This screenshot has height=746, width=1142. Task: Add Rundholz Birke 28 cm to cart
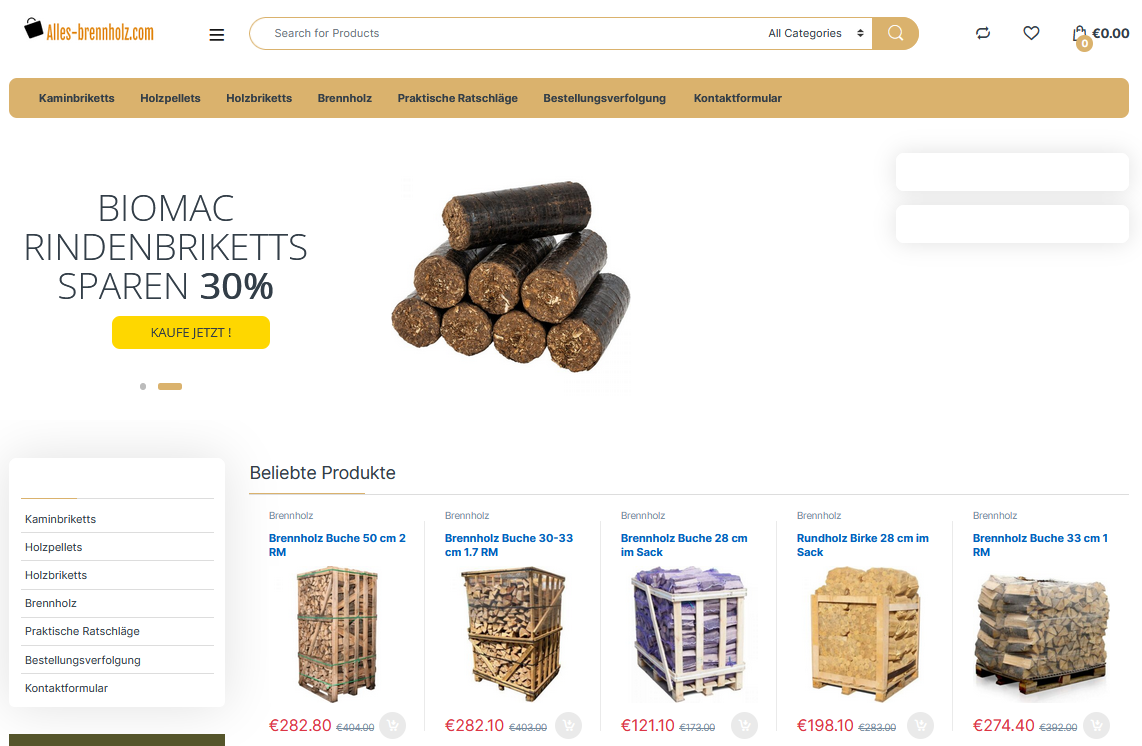click(921, 726)
